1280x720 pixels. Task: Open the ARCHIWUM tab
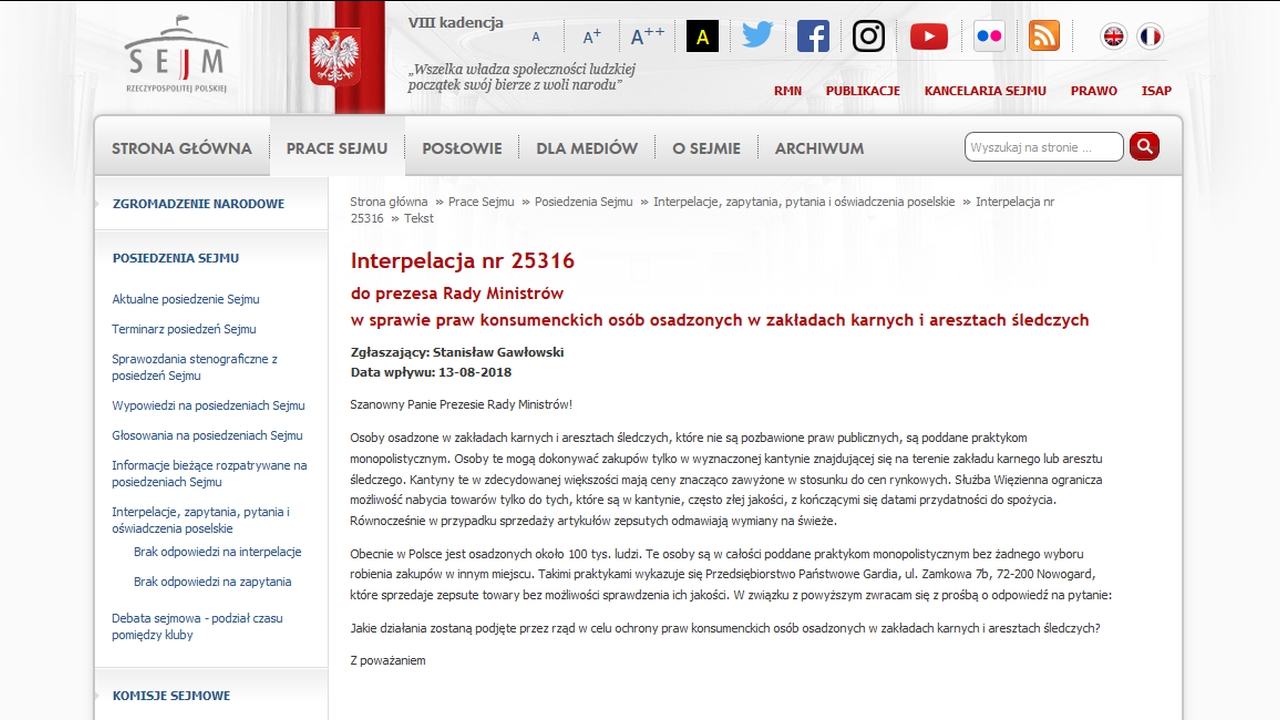point(819,148)
